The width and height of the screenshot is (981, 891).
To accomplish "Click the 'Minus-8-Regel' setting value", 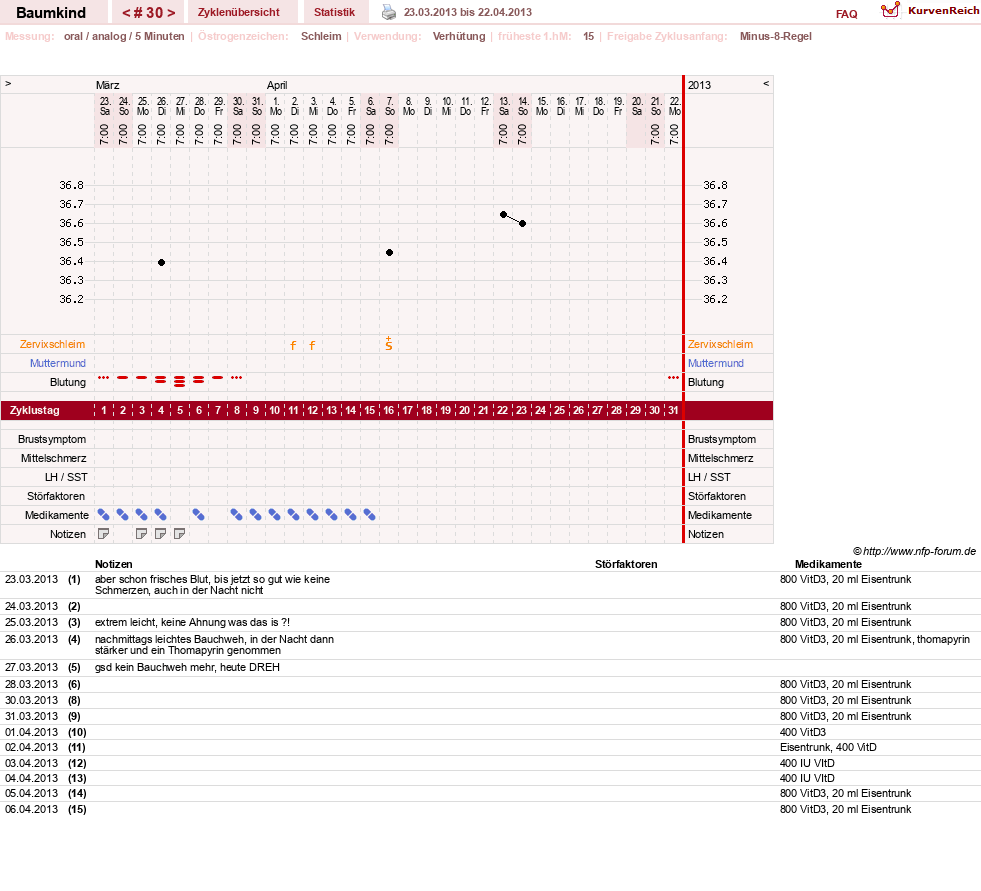I will [x=775, y=36].
